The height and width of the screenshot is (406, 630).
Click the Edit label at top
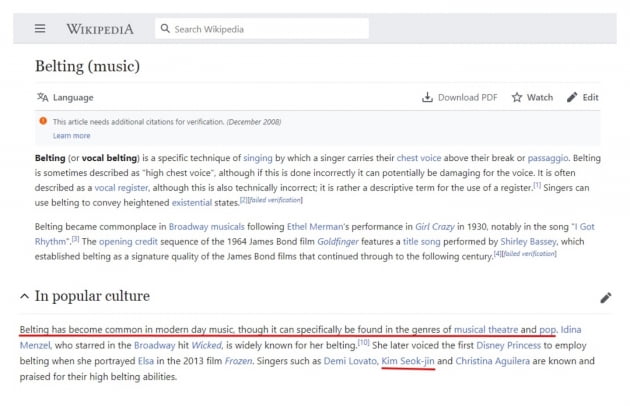[x=590, y=97]
